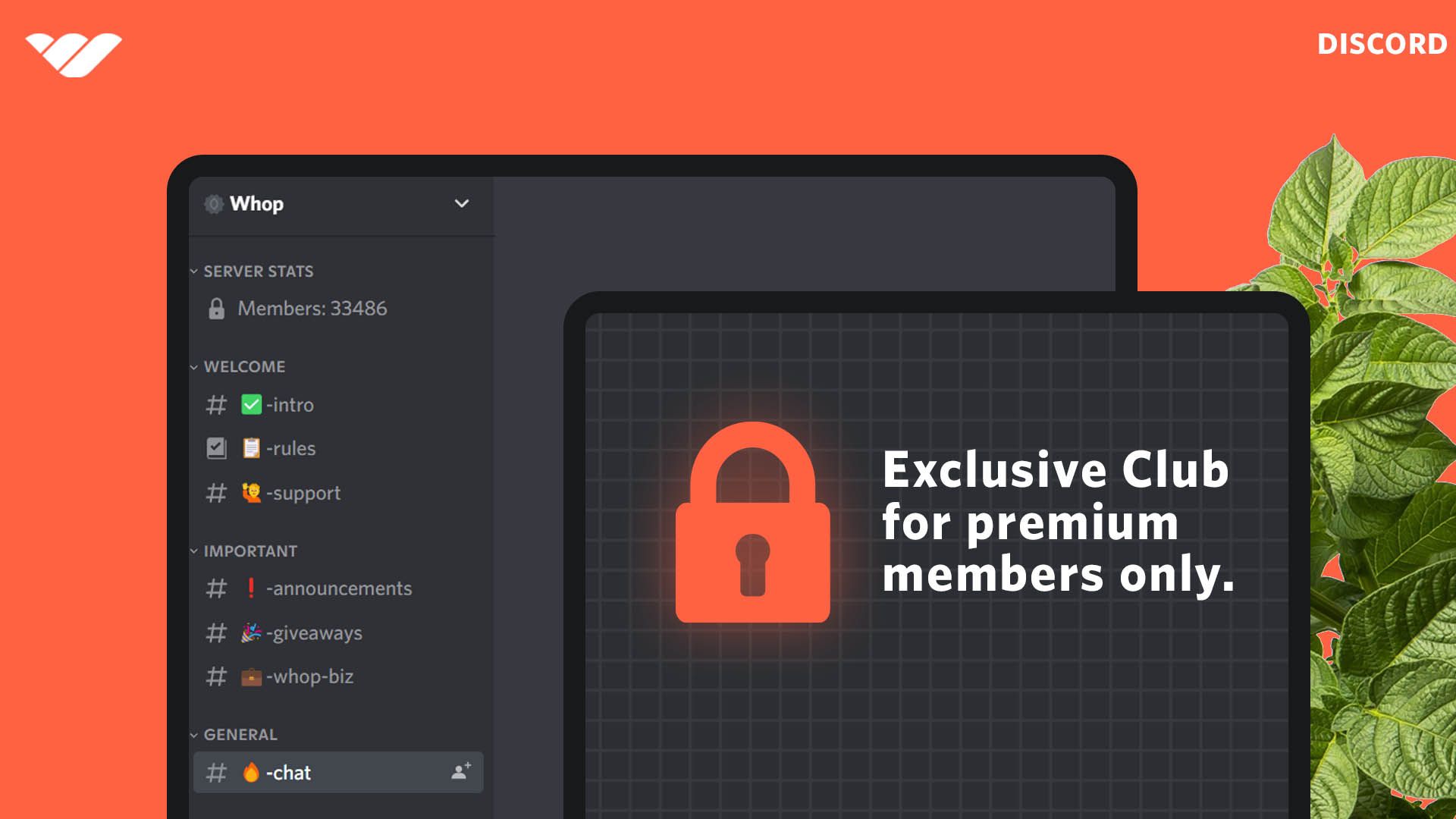Collapse the WELCOME channel group
1456x819 pixels.
243,366
